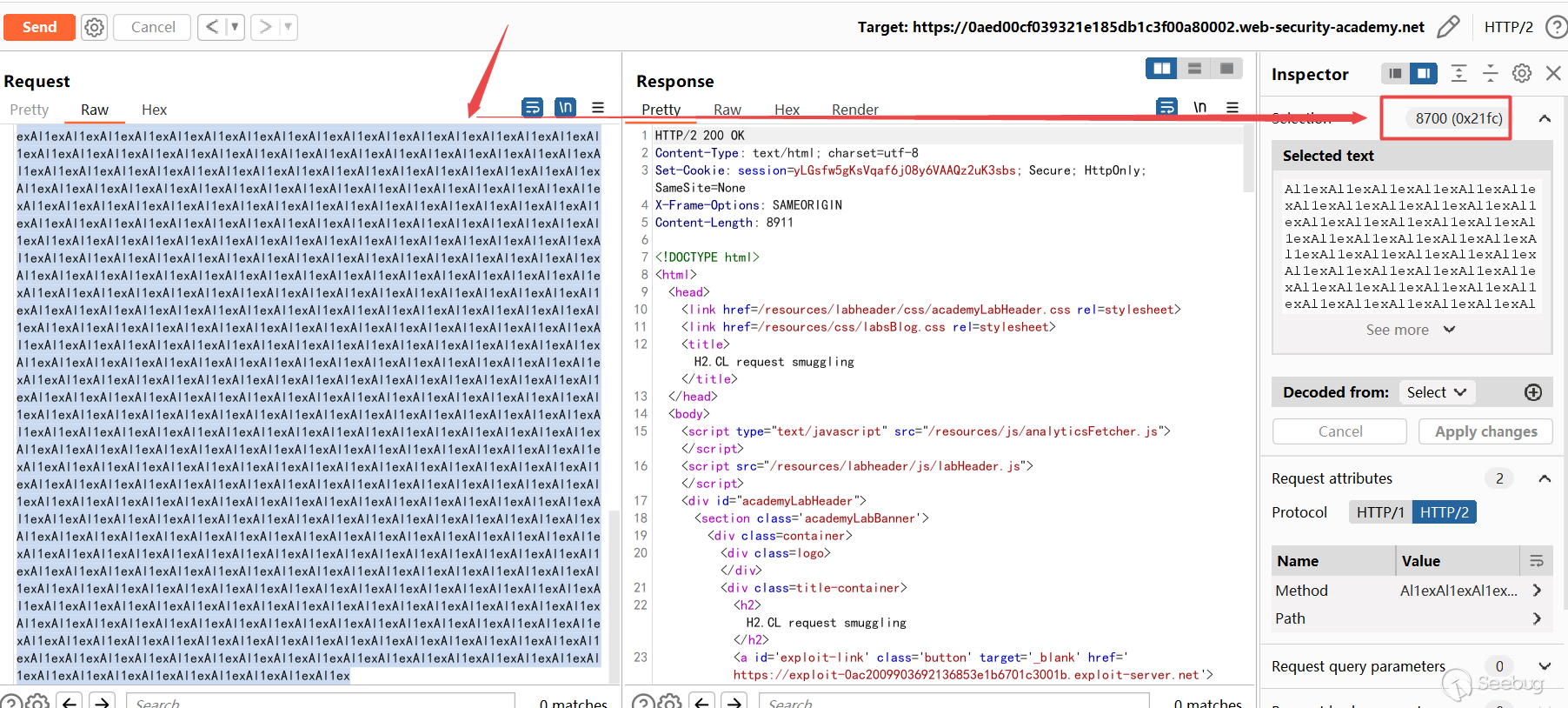The image size is (1568, 708).
Task: Switch to the Render response tab
Action: 854,110
